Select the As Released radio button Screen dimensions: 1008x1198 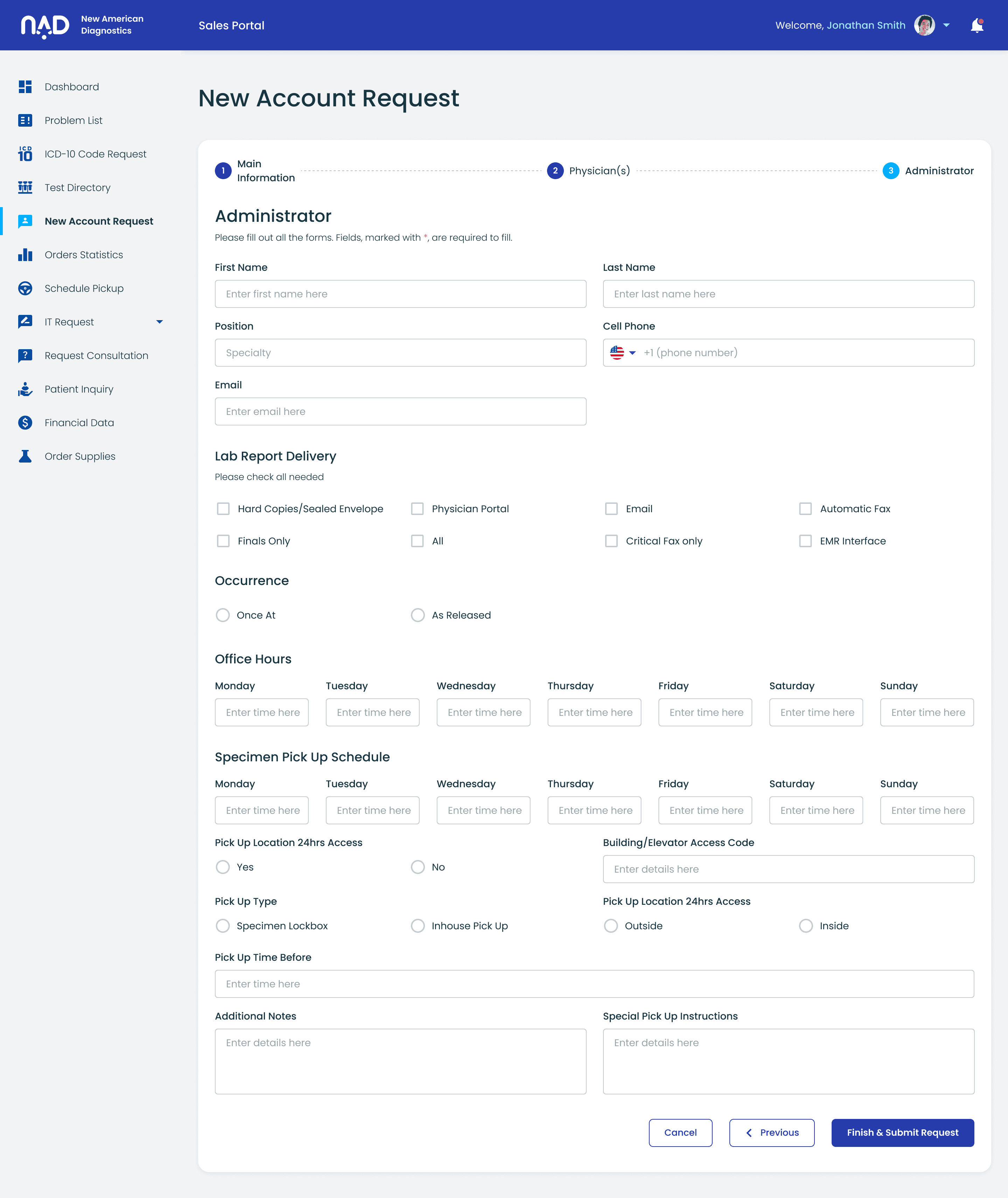pos(418,615)
